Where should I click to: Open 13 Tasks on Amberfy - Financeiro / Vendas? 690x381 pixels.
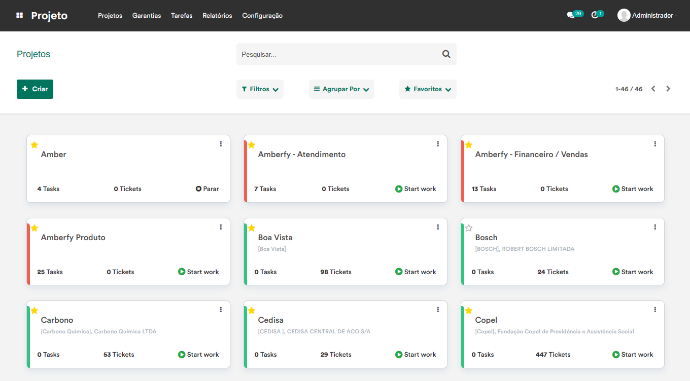[484, 189]
